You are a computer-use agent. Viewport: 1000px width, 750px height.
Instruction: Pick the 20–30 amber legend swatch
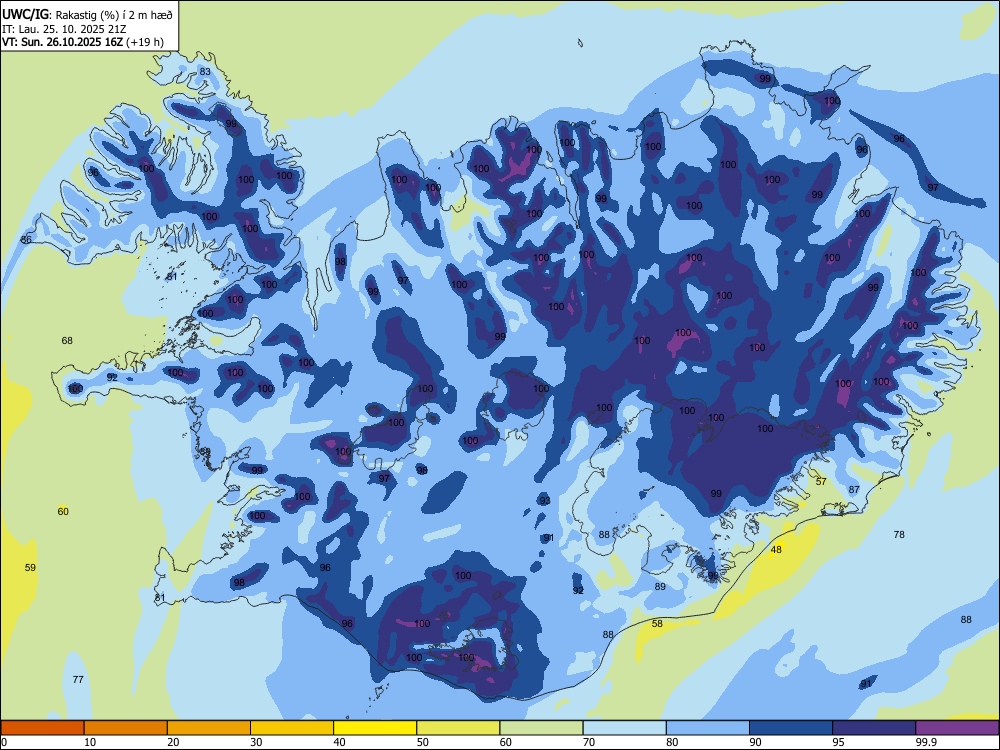pyautogui.click(x=209, y=728)
